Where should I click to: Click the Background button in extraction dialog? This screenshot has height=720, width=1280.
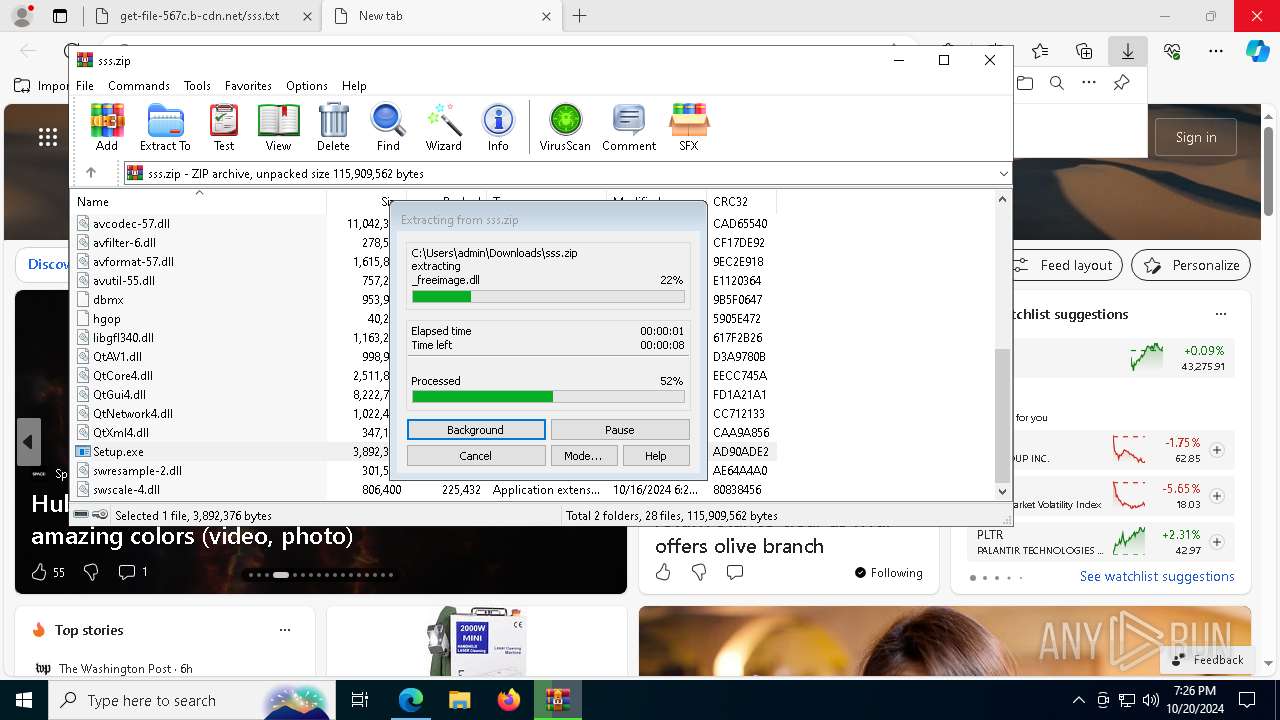(476, 430)
